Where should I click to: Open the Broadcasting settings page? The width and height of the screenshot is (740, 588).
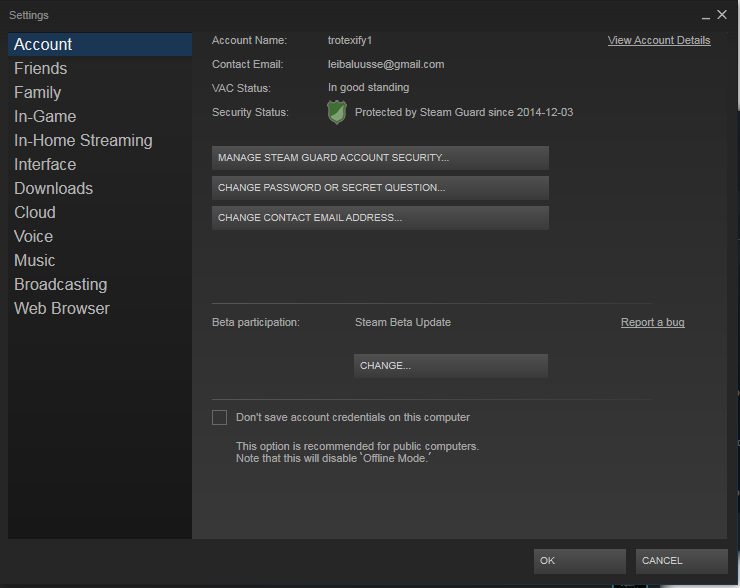click(100, 285)
